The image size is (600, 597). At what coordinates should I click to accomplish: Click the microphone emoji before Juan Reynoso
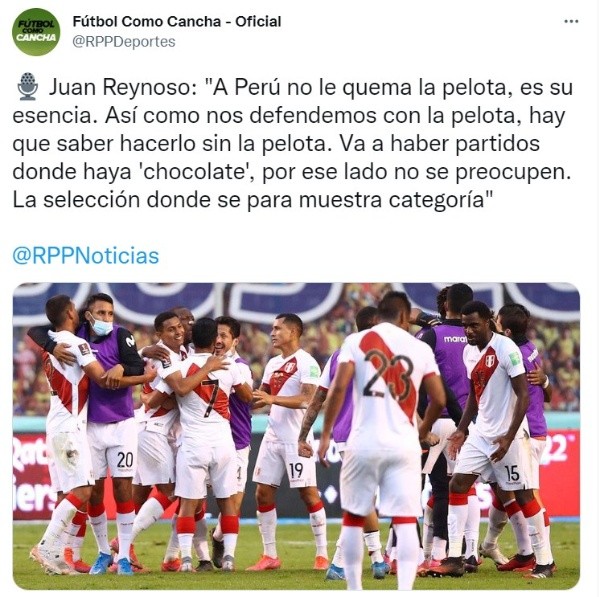(x=28, y=87)
